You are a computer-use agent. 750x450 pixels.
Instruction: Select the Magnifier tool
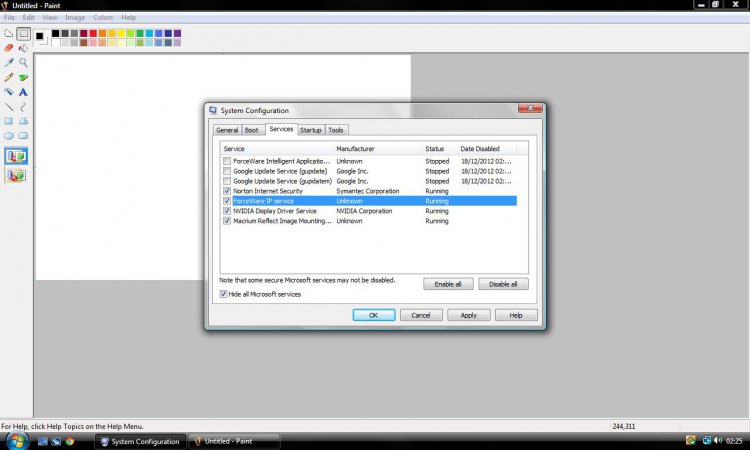click(x=23, y=63)
